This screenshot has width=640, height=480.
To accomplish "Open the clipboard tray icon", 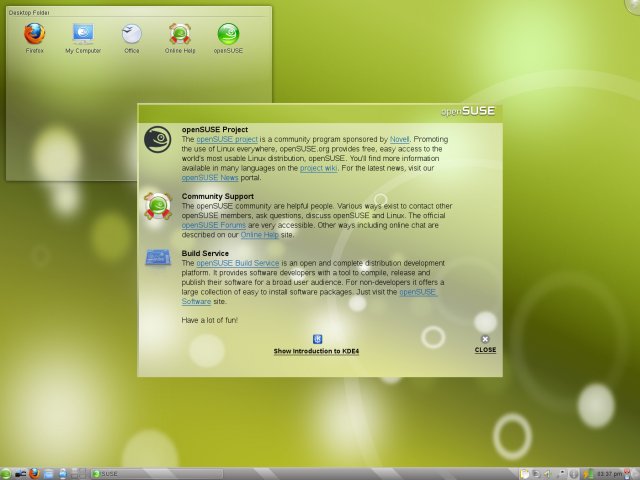I will click(x=524, y=474).
